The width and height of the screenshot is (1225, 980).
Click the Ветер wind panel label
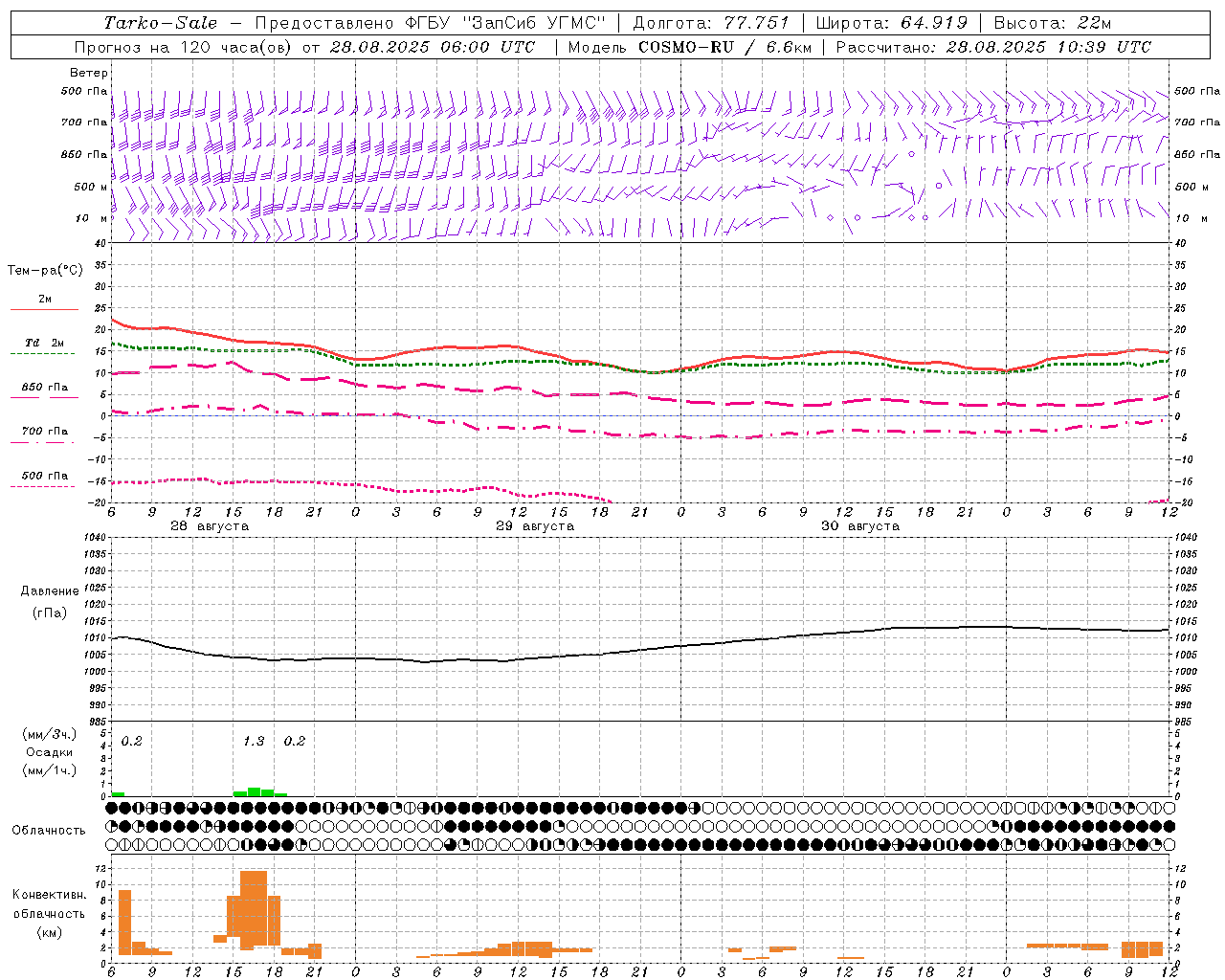(x=89, y=73)
